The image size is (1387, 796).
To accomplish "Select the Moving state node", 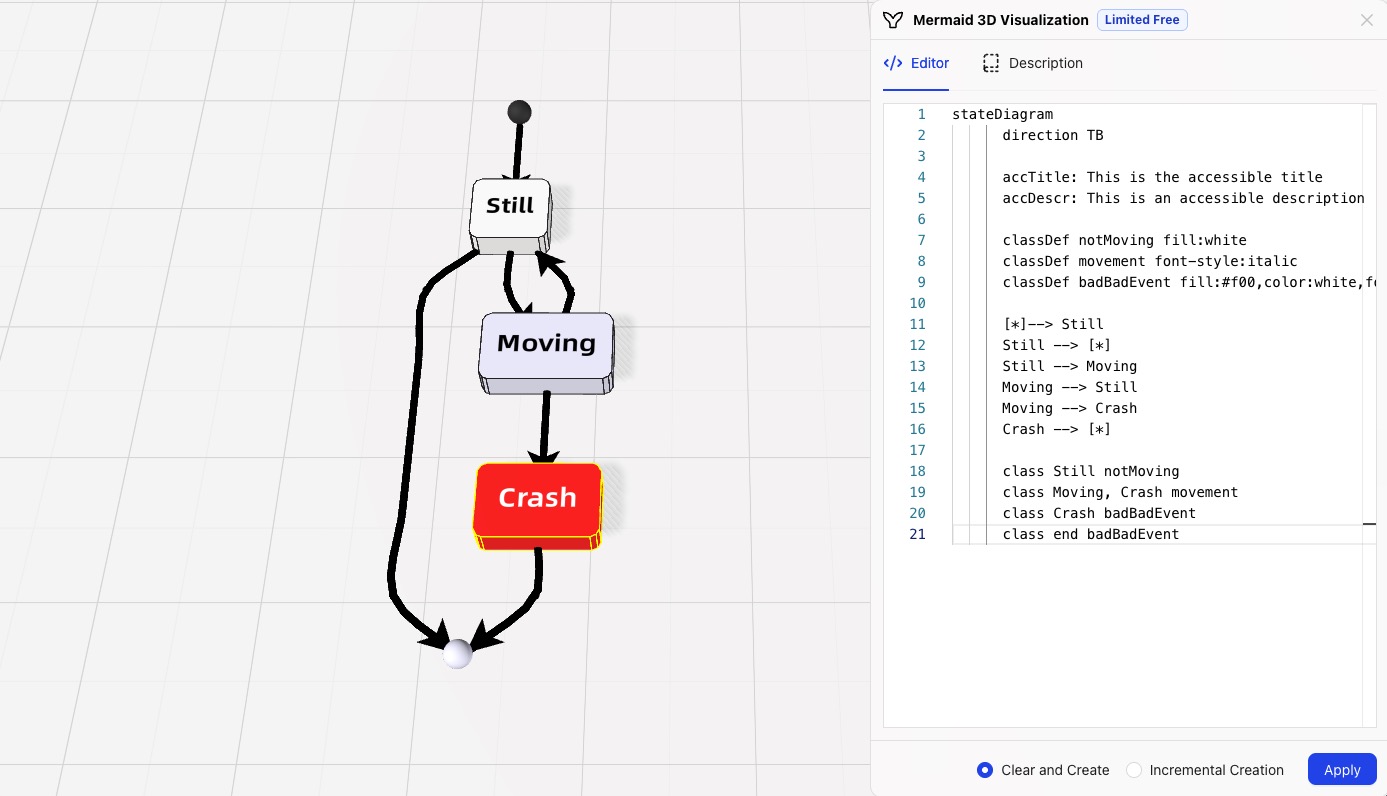I will [546, 343].
